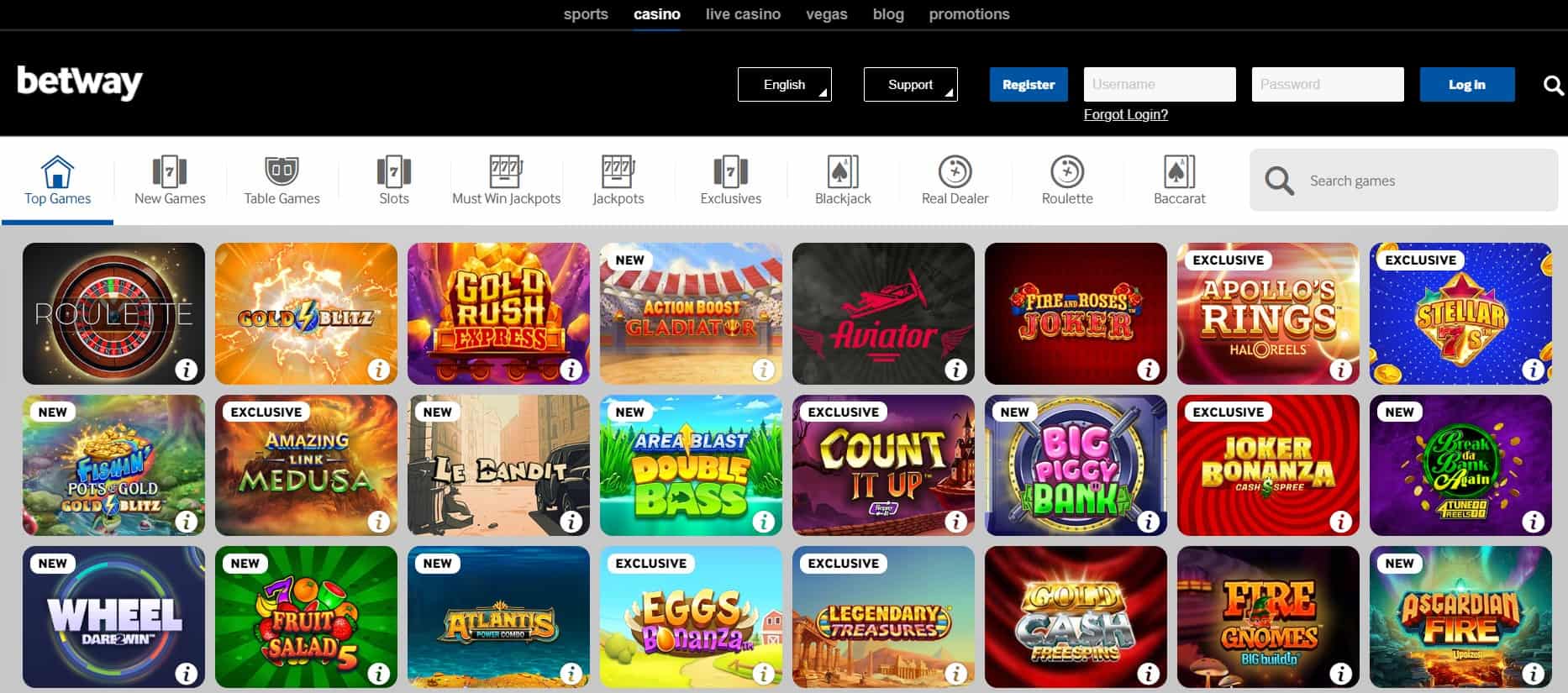Expand the English language dropdown
Viewport: 1568px width, 693px height.
point(785,84)
